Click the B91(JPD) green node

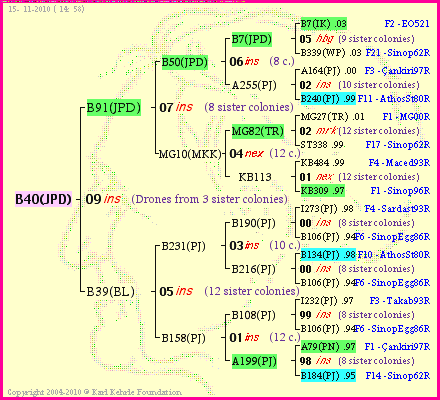(114, 108)
